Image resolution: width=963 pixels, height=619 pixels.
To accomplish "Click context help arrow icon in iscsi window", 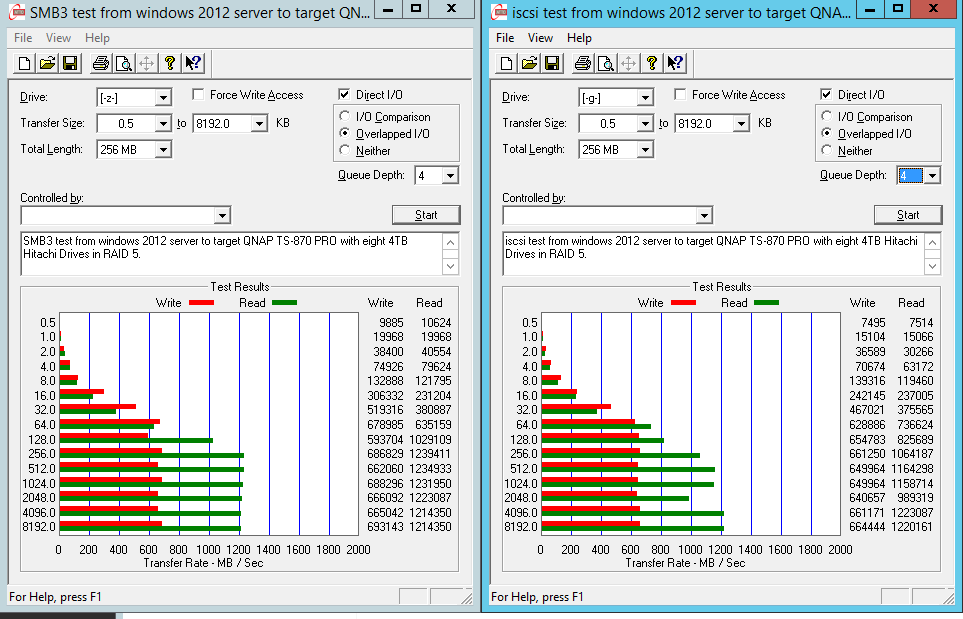I will 675,63.
